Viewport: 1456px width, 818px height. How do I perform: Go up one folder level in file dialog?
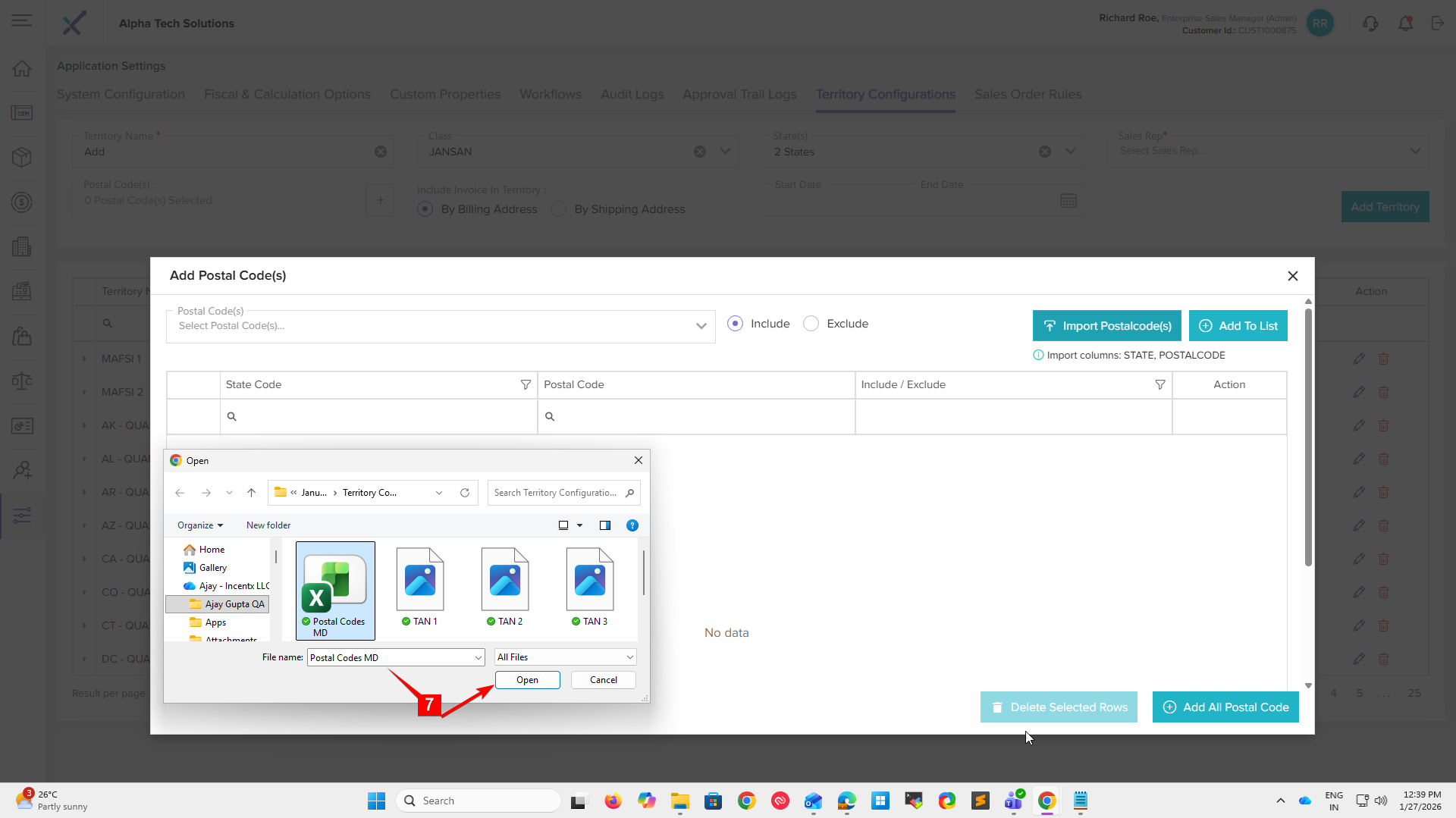(251, 493)
